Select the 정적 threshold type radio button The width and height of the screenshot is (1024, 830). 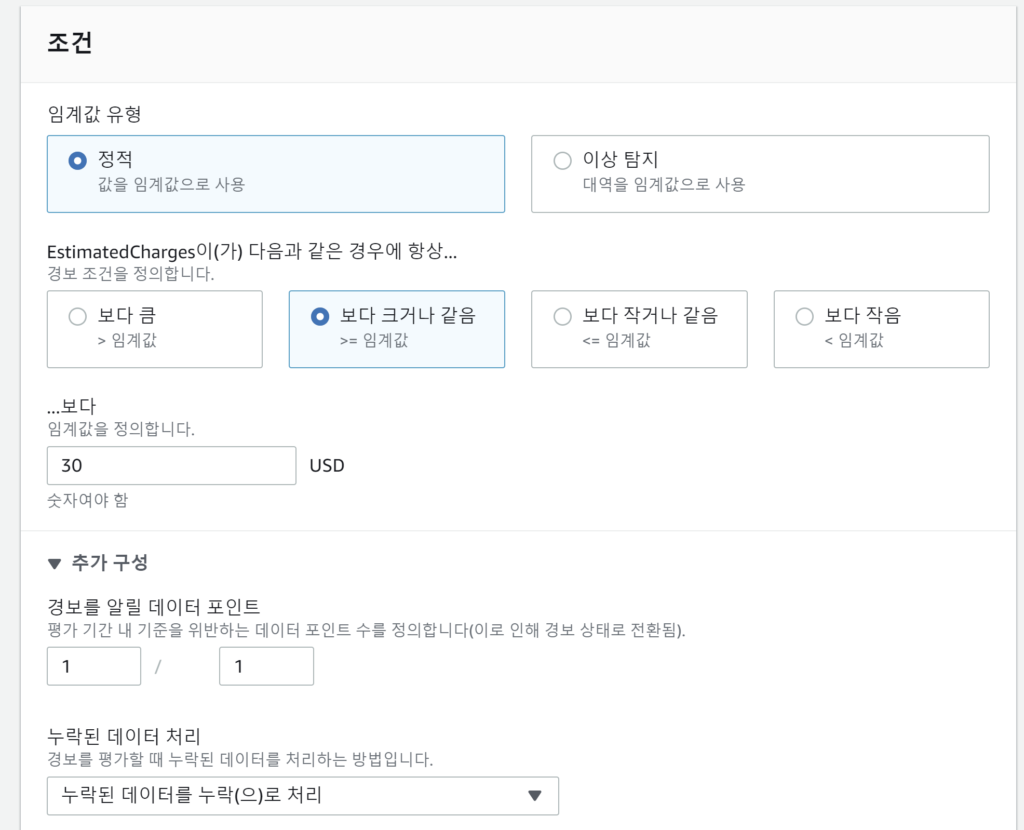[x=77, y=160]
